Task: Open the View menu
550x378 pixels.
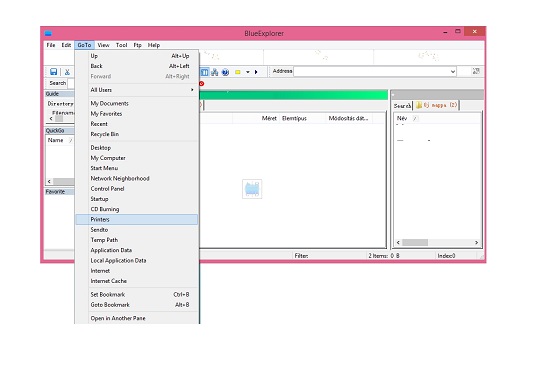Action: click(103, 45)
